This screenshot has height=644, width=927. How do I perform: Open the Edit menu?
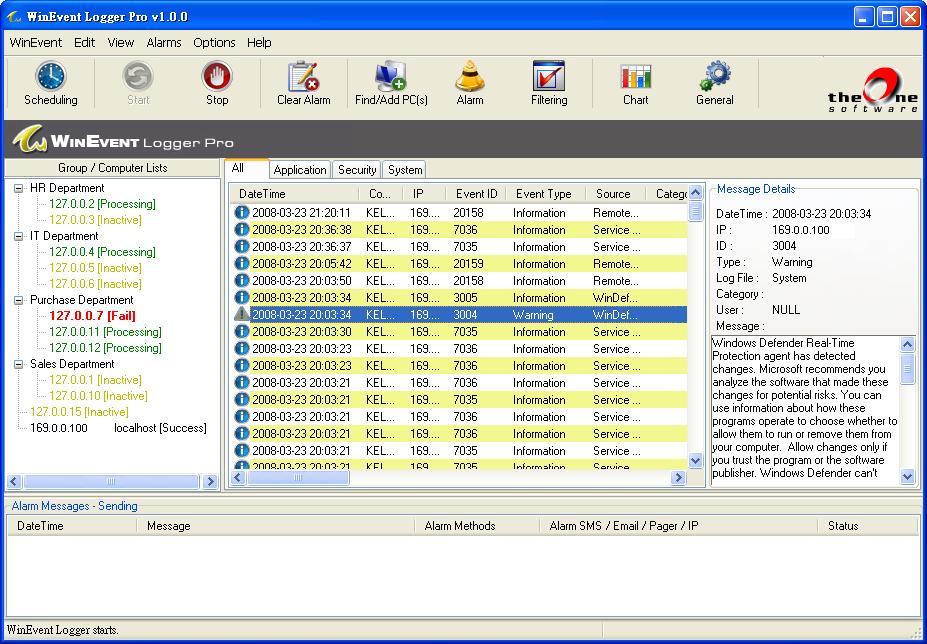click(x=85, y=43)
